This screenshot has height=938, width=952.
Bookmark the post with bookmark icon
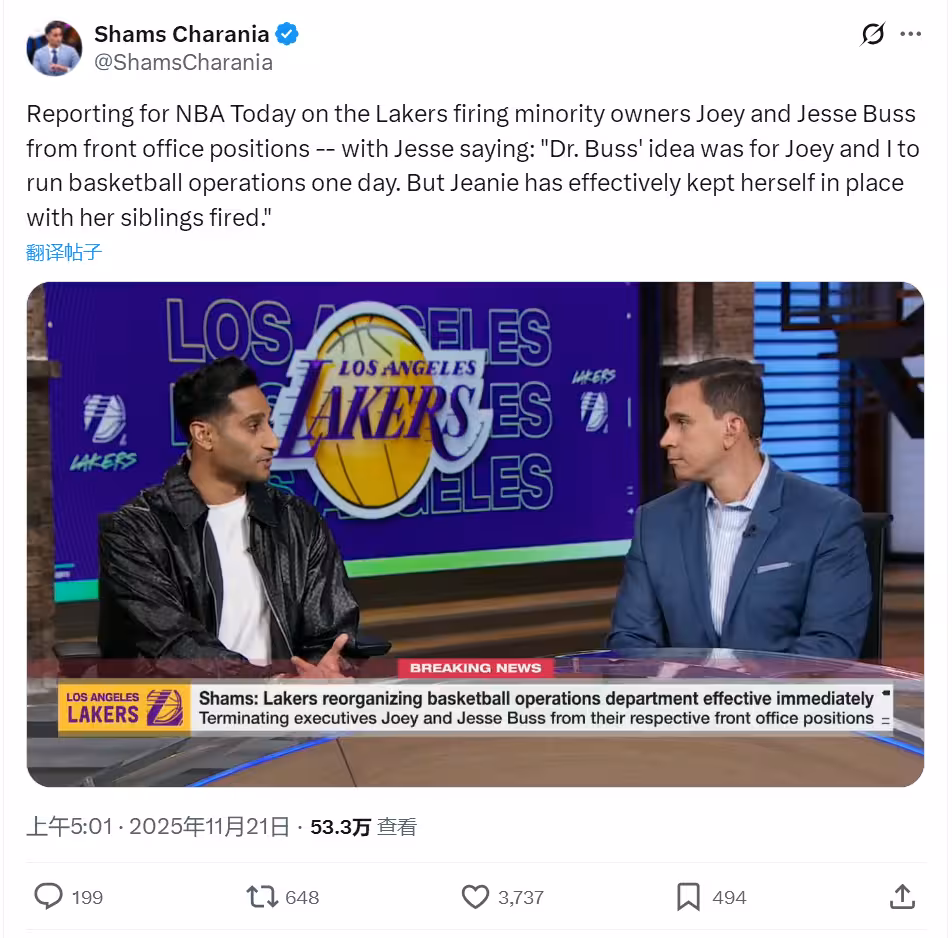tap(688, 897)
